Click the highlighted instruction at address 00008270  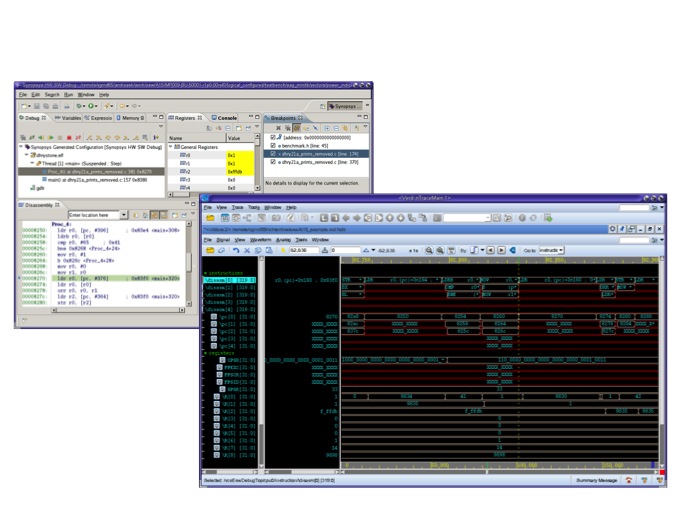tap(116, 278)
